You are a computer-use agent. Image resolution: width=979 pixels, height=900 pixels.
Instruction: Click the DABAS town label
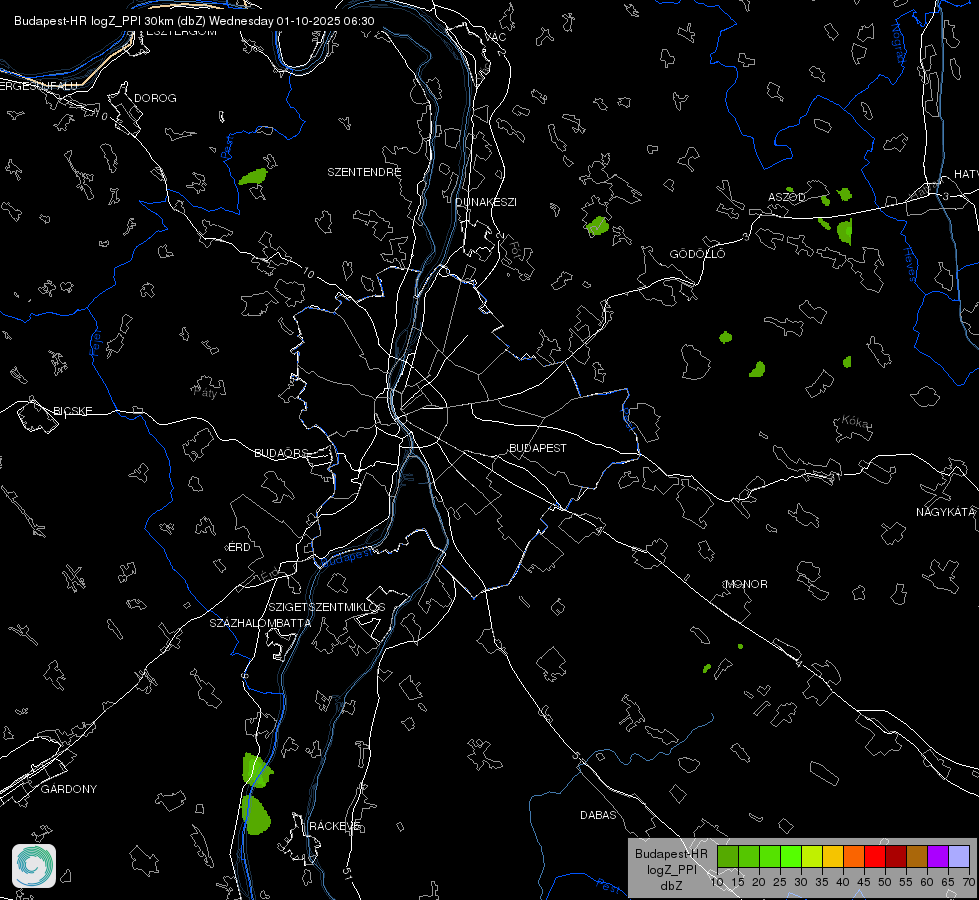click(x=598, y=815)
